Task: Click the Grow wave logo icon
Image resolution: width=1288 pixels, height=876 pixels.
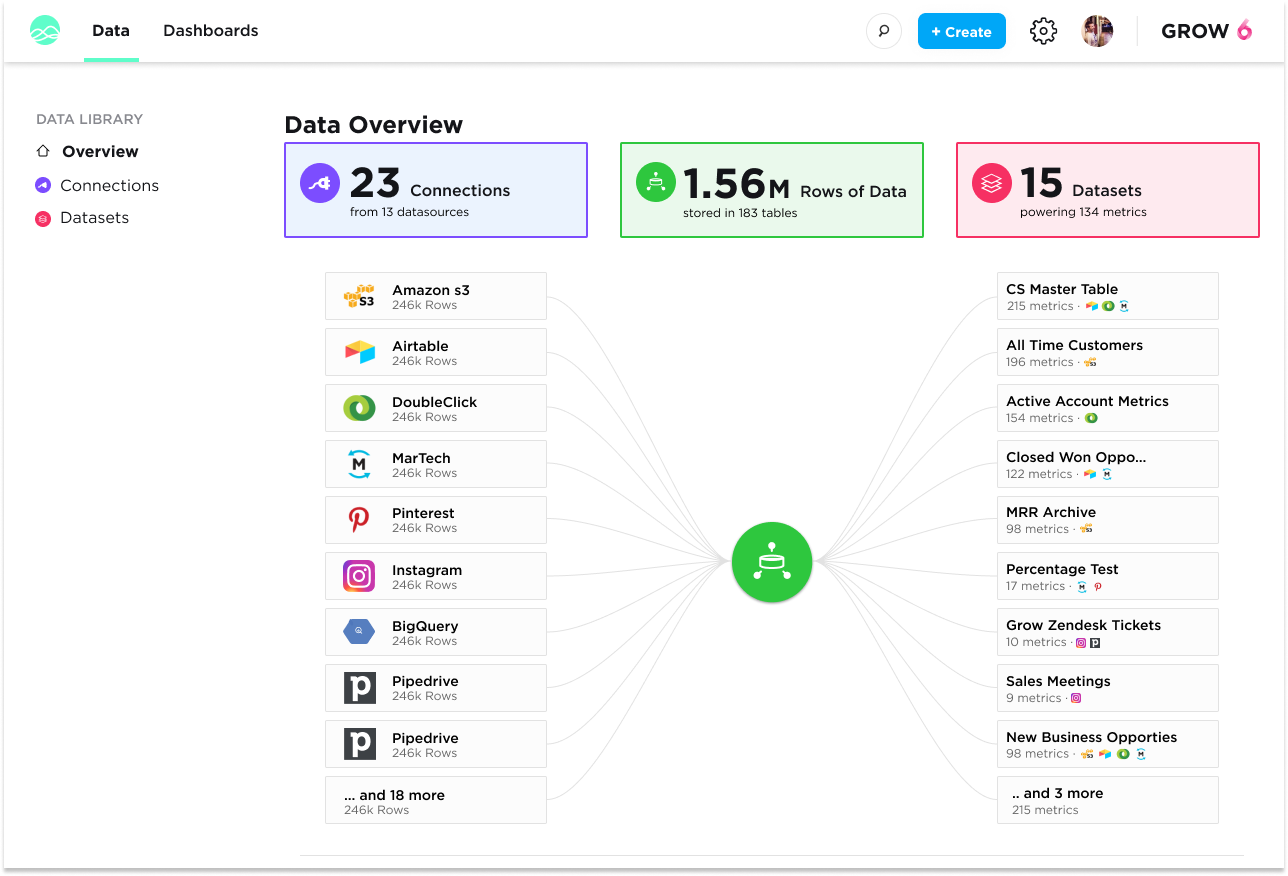Action: (x=45, y=31)
